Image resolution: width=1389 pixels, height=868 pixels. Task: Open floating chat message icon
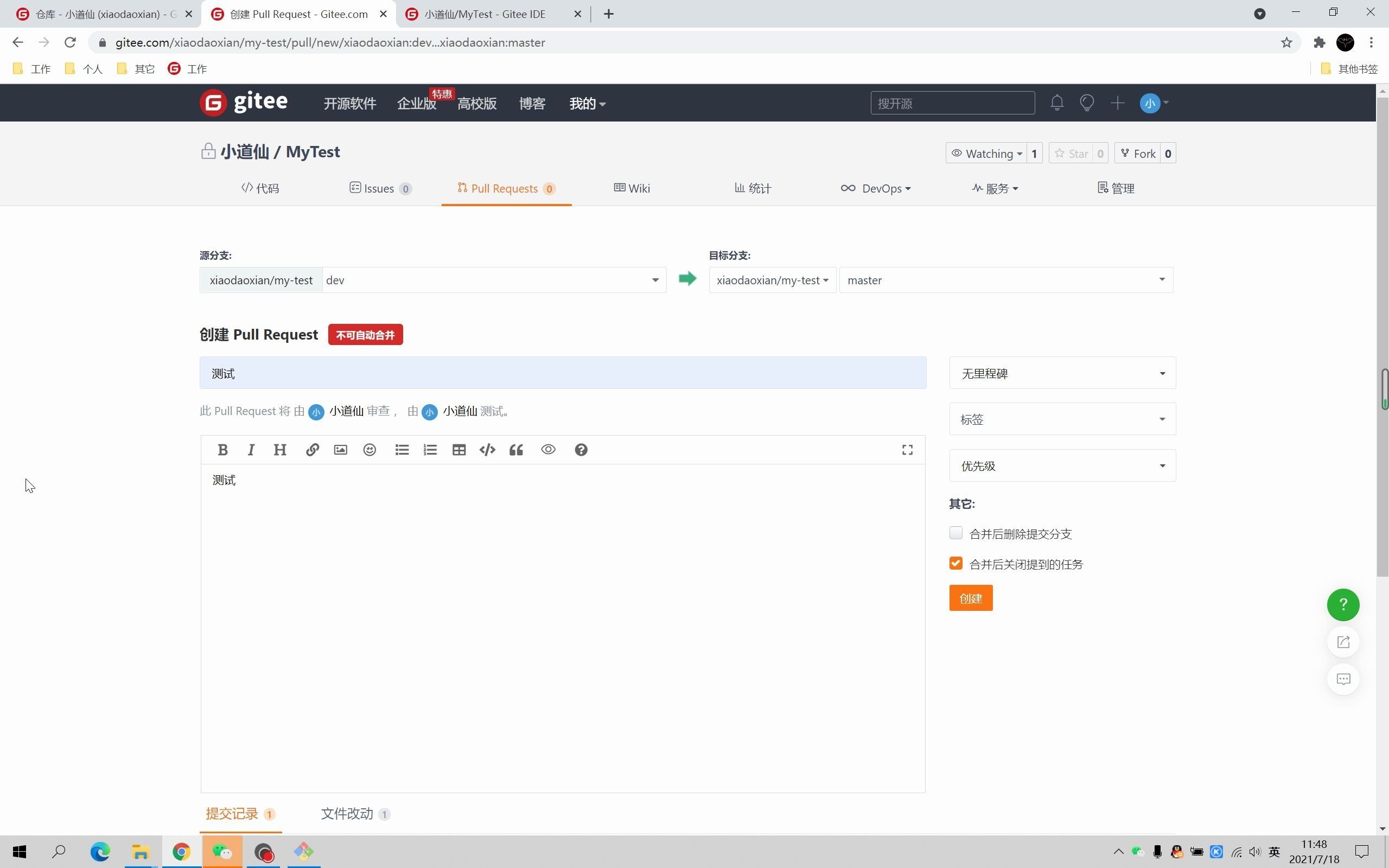pyautogui.click(x=1343, y=679)
